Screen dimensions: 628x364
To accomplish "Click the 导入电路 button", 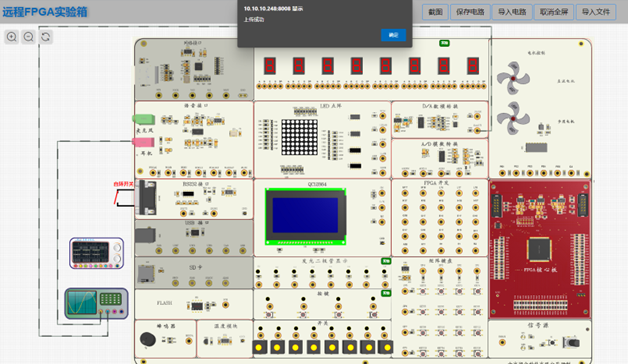I will point(512,12).
